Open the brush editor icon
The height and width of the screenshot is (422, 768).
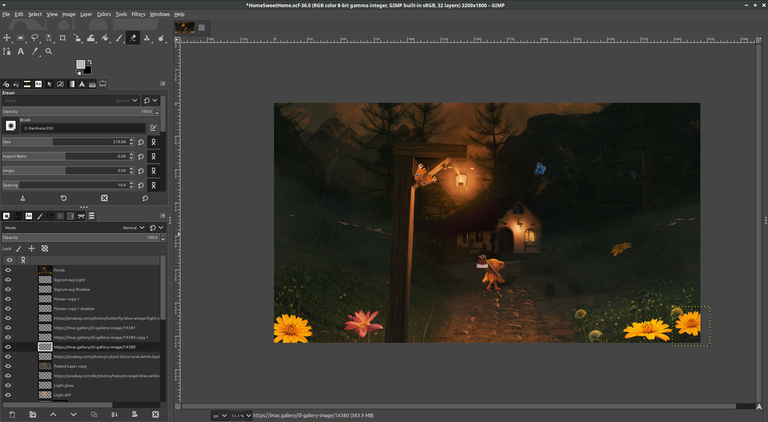153,128
